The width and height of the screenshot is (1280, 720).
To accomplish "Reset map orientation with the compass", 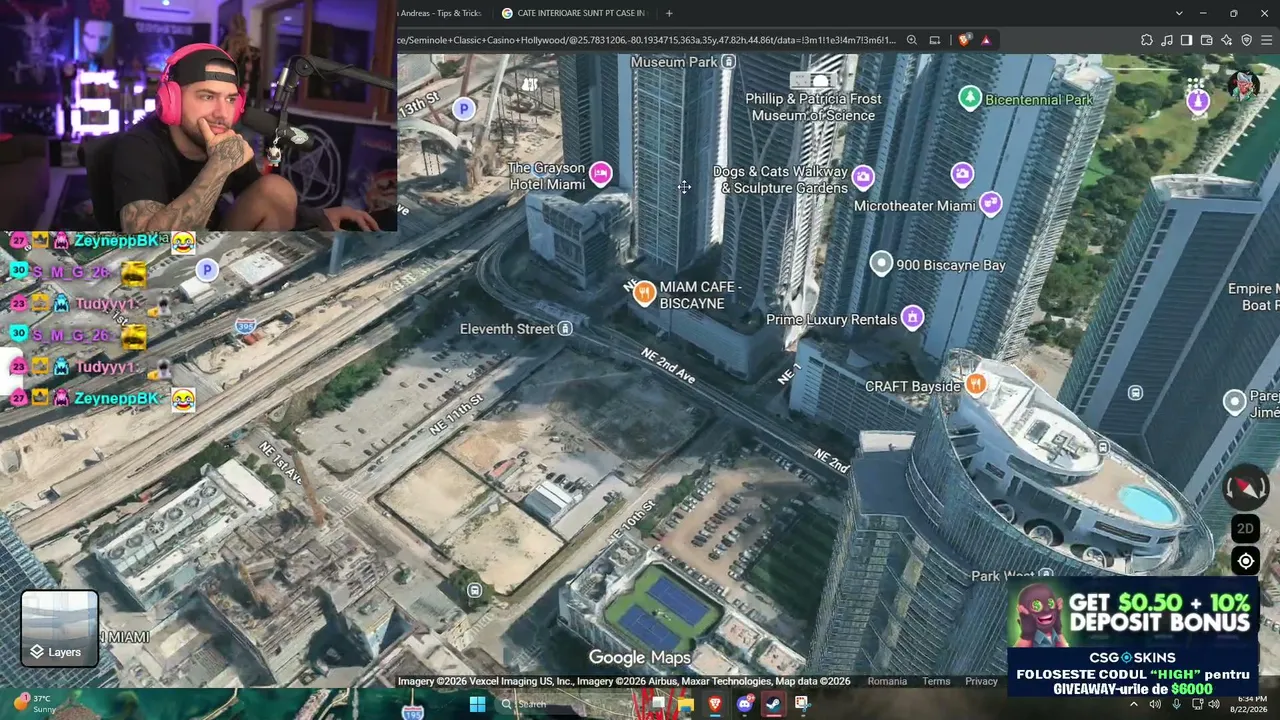I will pyautogui.click(x=1246, y=487).
